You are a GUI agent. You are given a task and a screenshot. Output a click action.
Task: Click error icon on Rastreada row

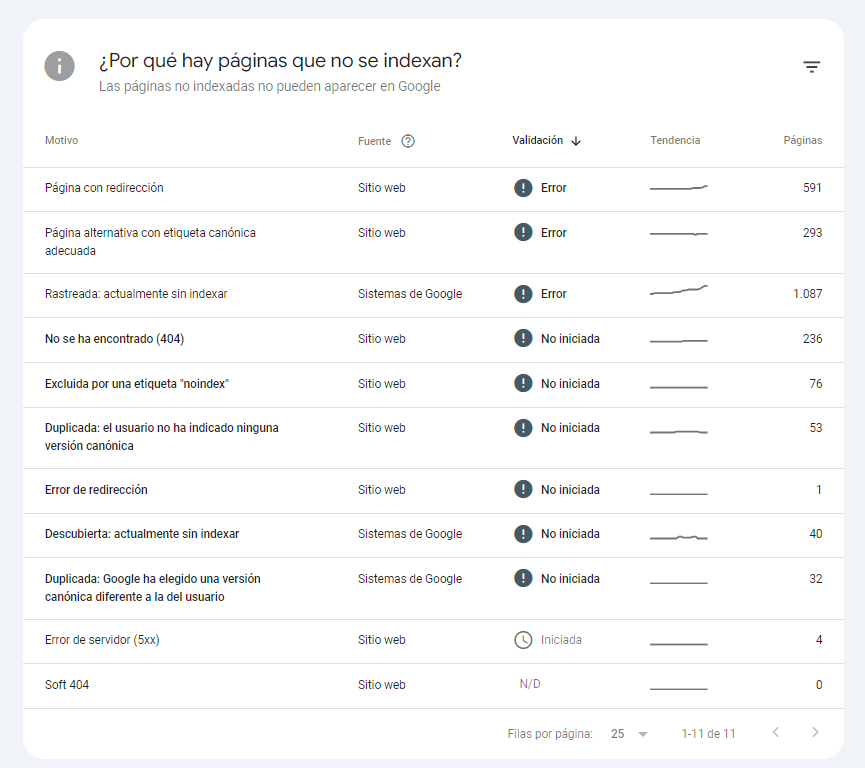pyautogui.click(x=523, y=294)
